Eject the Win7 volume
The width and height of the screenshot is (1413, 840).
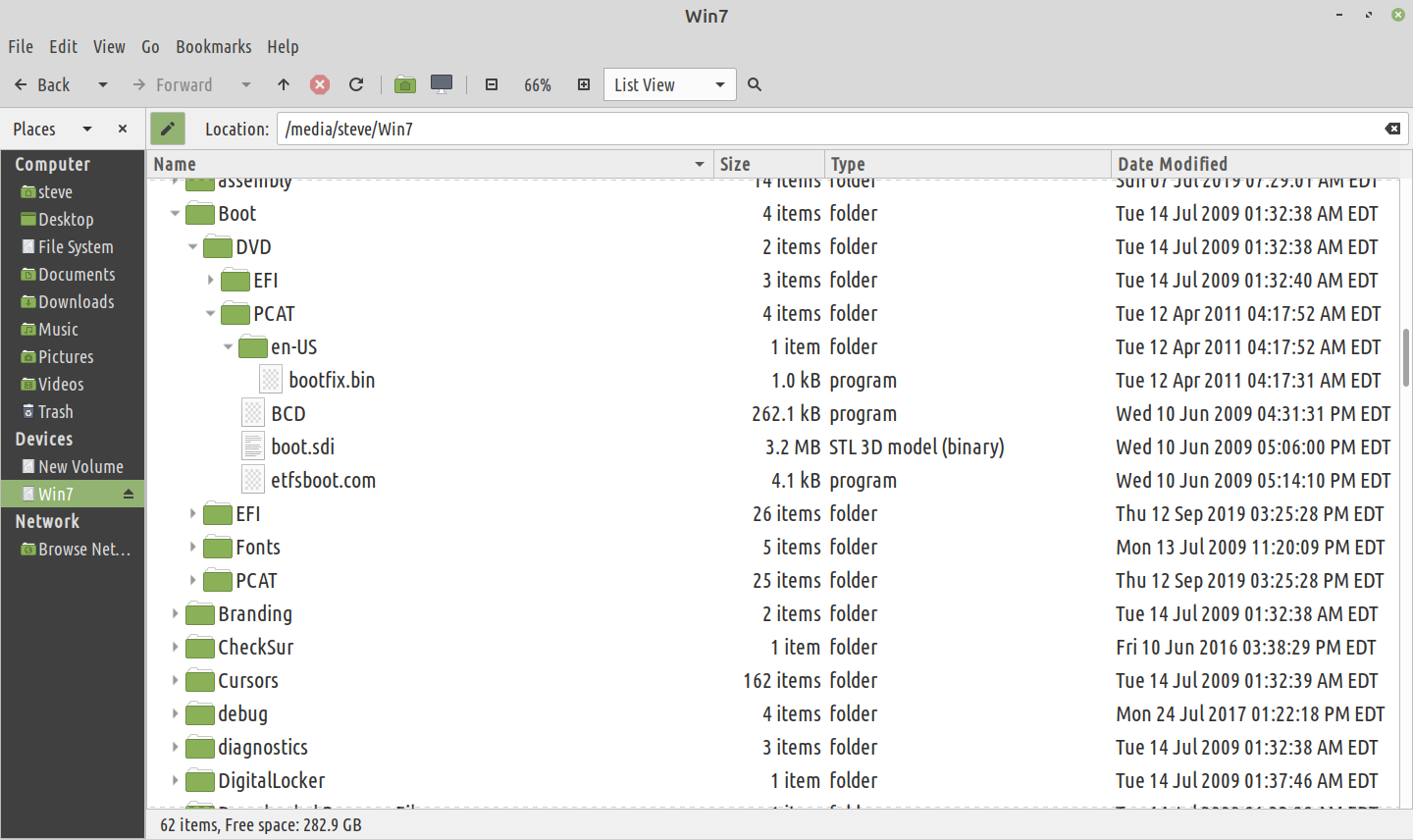[x=129, y=495]
